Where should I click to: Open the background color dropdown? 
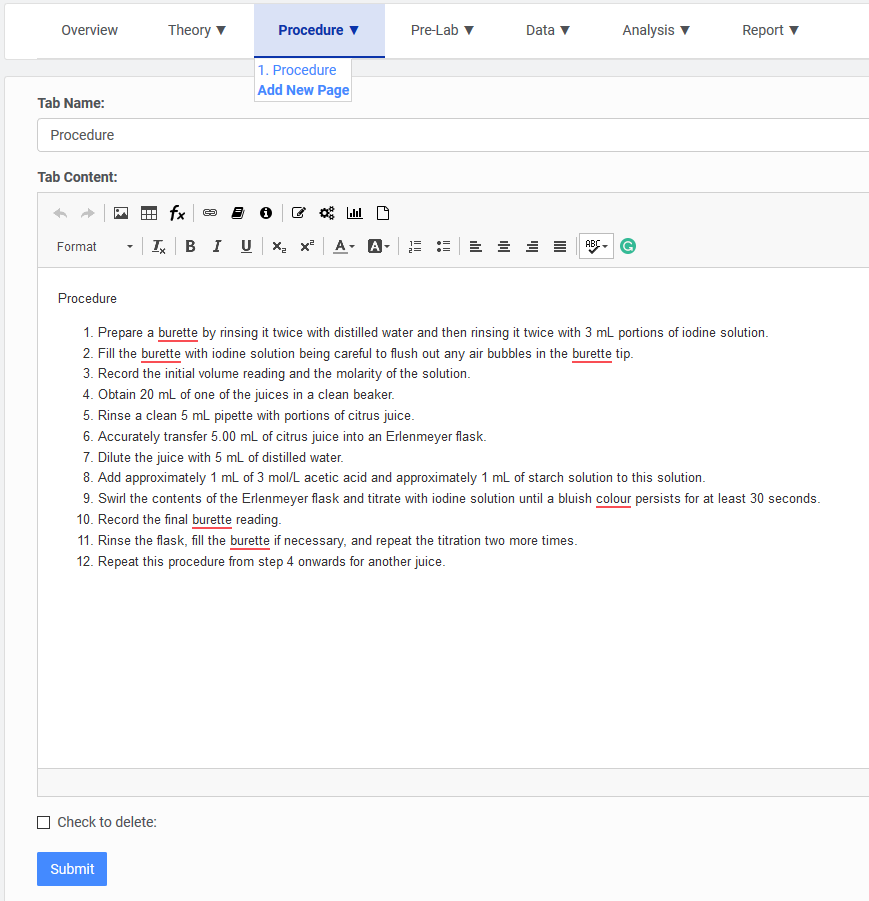pos(378,247)
